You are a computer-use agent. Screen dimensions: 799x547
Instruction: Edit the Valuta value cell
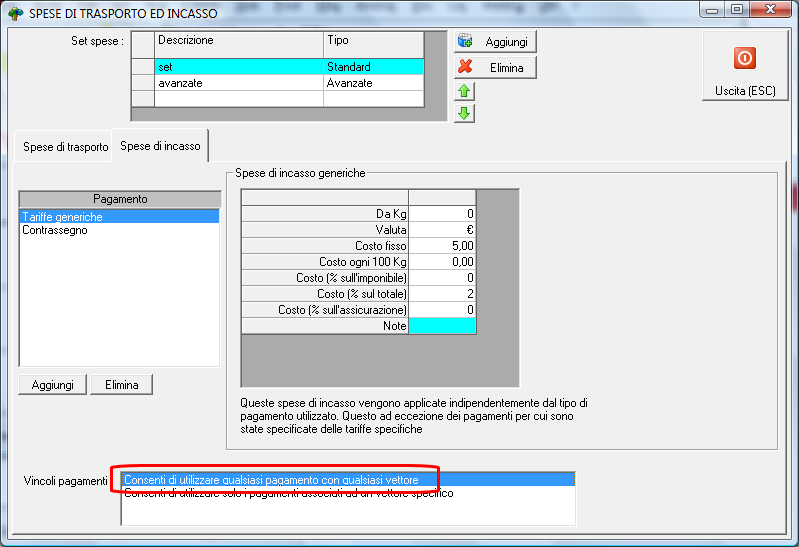click(442, 230)
